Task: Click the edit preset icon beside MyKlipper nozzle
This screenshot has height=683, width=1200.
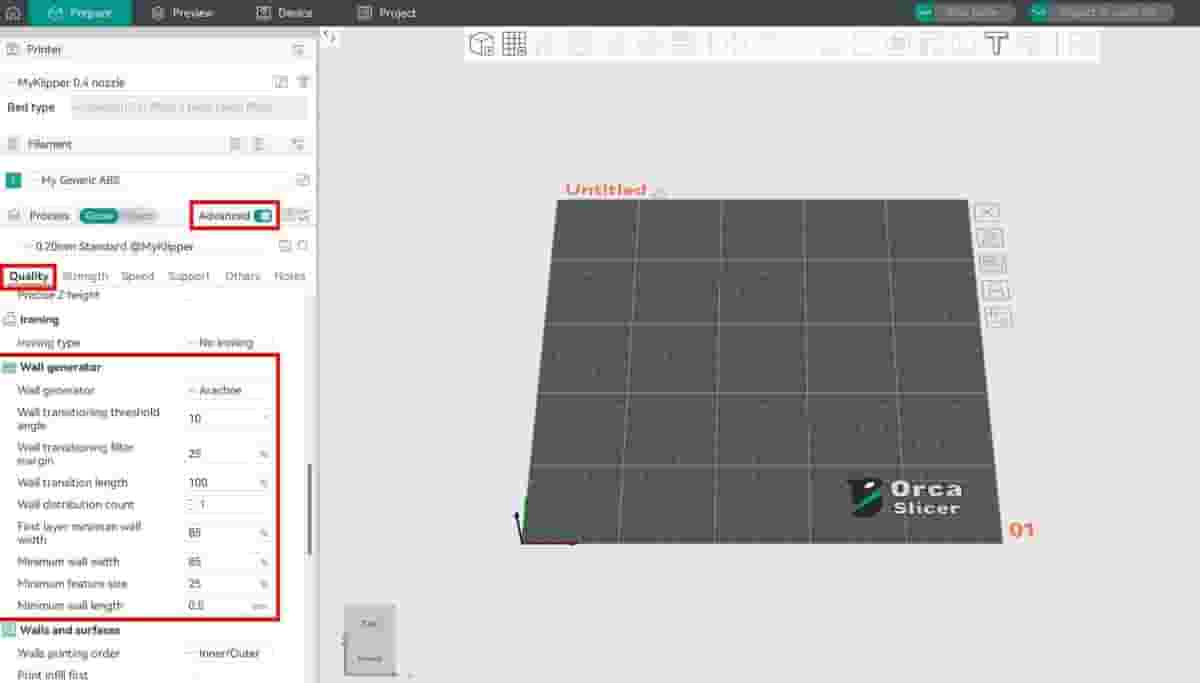Action: click(x=281, y=82)
